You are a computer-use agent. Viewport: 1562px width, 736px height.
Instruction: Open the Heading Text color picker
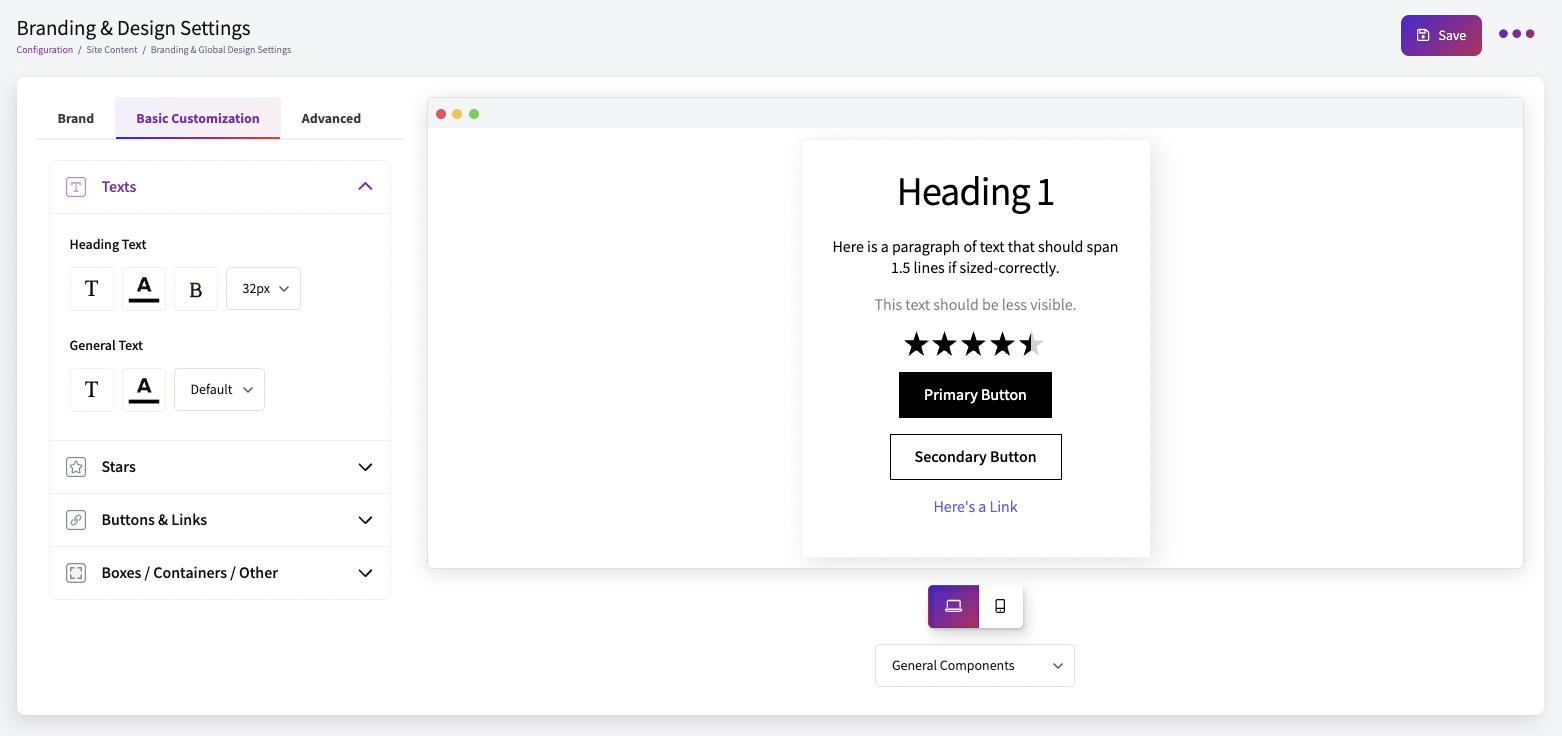pyautogui.click(x=144, y=289)
